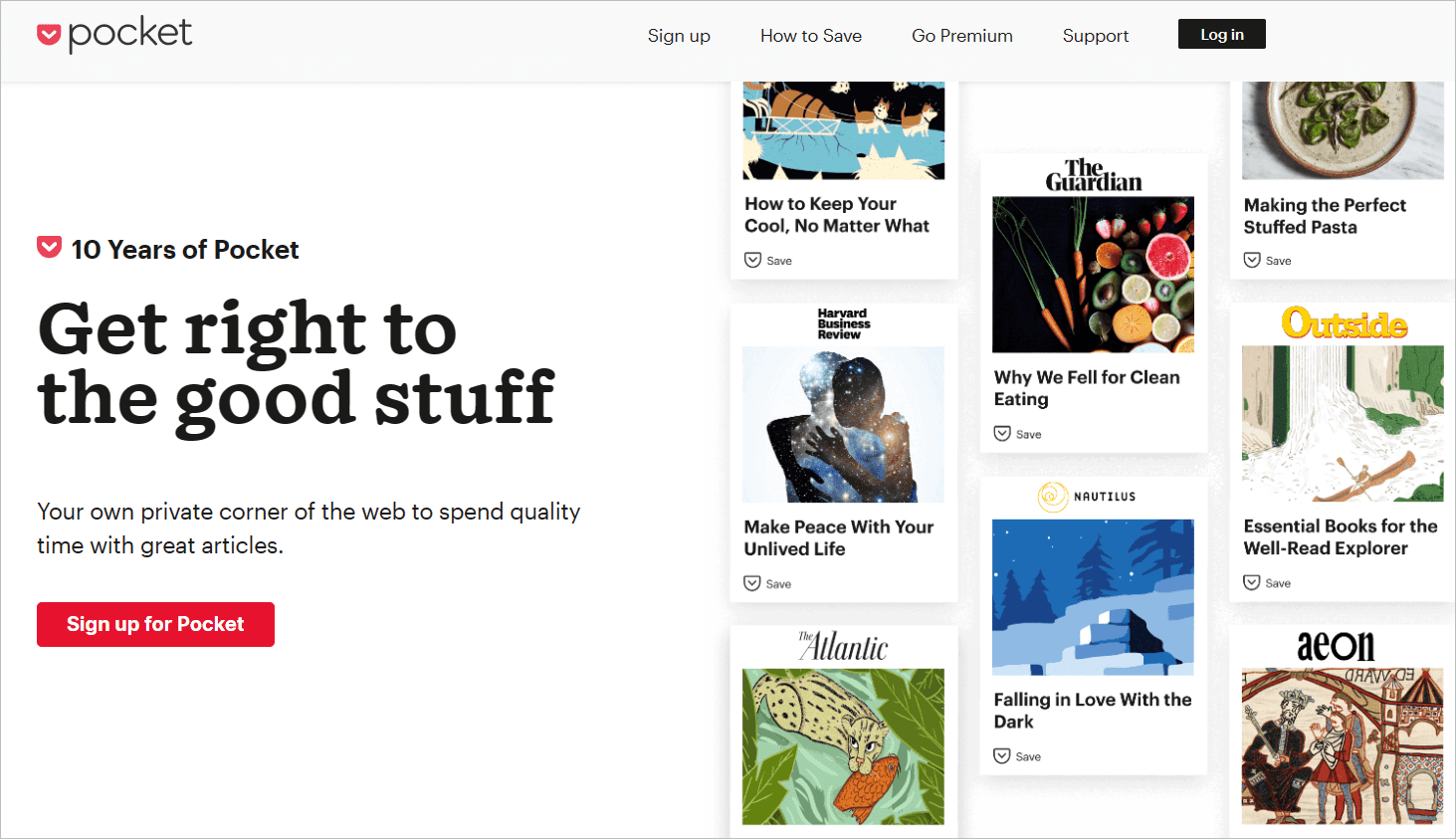The height and width of the screenshot is (839, 1456).
Task: Open article Why We Fell for Clean Eating
Action: click(1087, 388)
